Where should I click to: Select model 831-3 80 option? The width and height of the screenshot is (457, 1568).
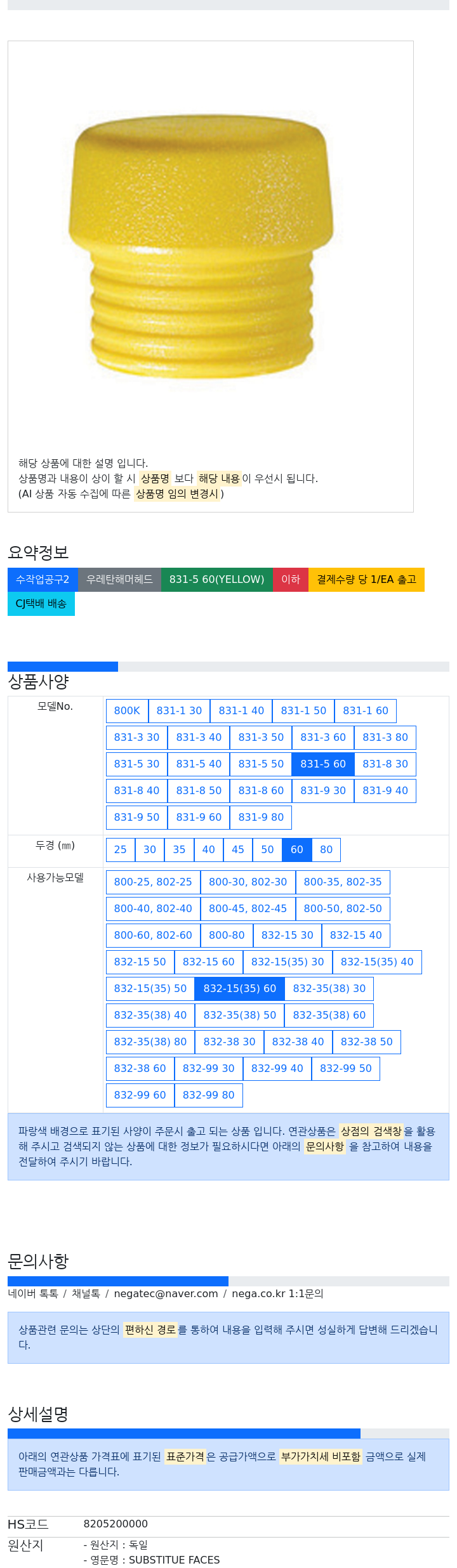pos(385,737)
